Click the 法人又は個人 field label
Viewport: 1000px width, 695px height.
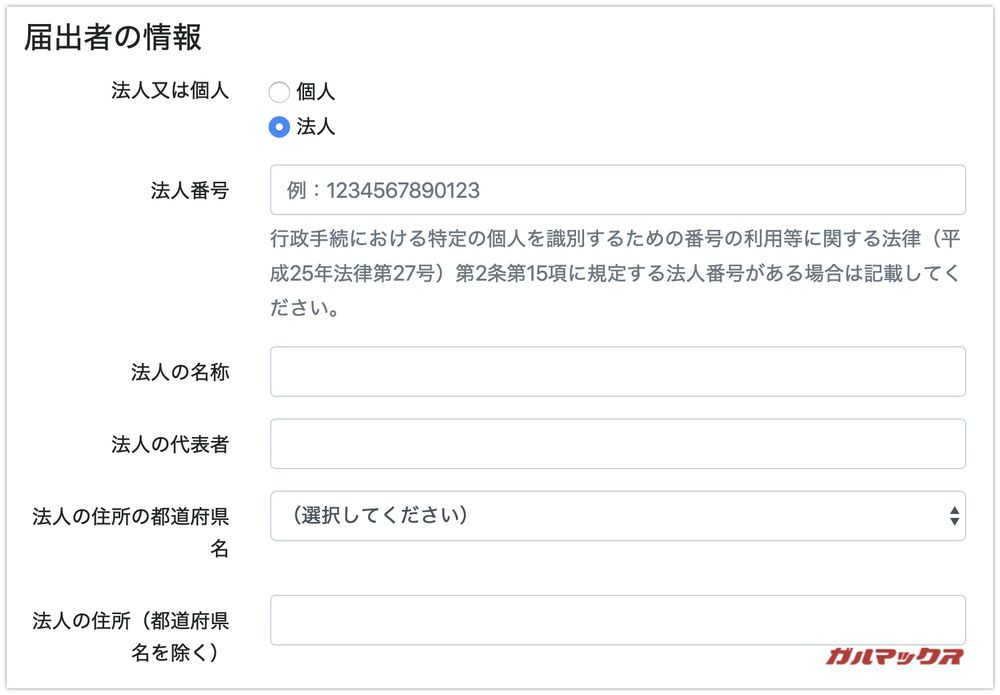pos(171,92)
